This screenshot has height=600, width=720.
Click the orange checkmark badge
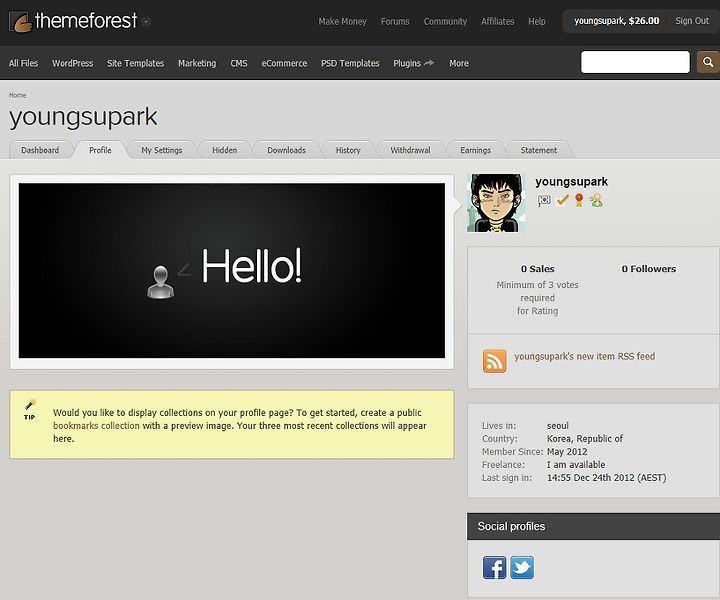(x=562, y=200)
